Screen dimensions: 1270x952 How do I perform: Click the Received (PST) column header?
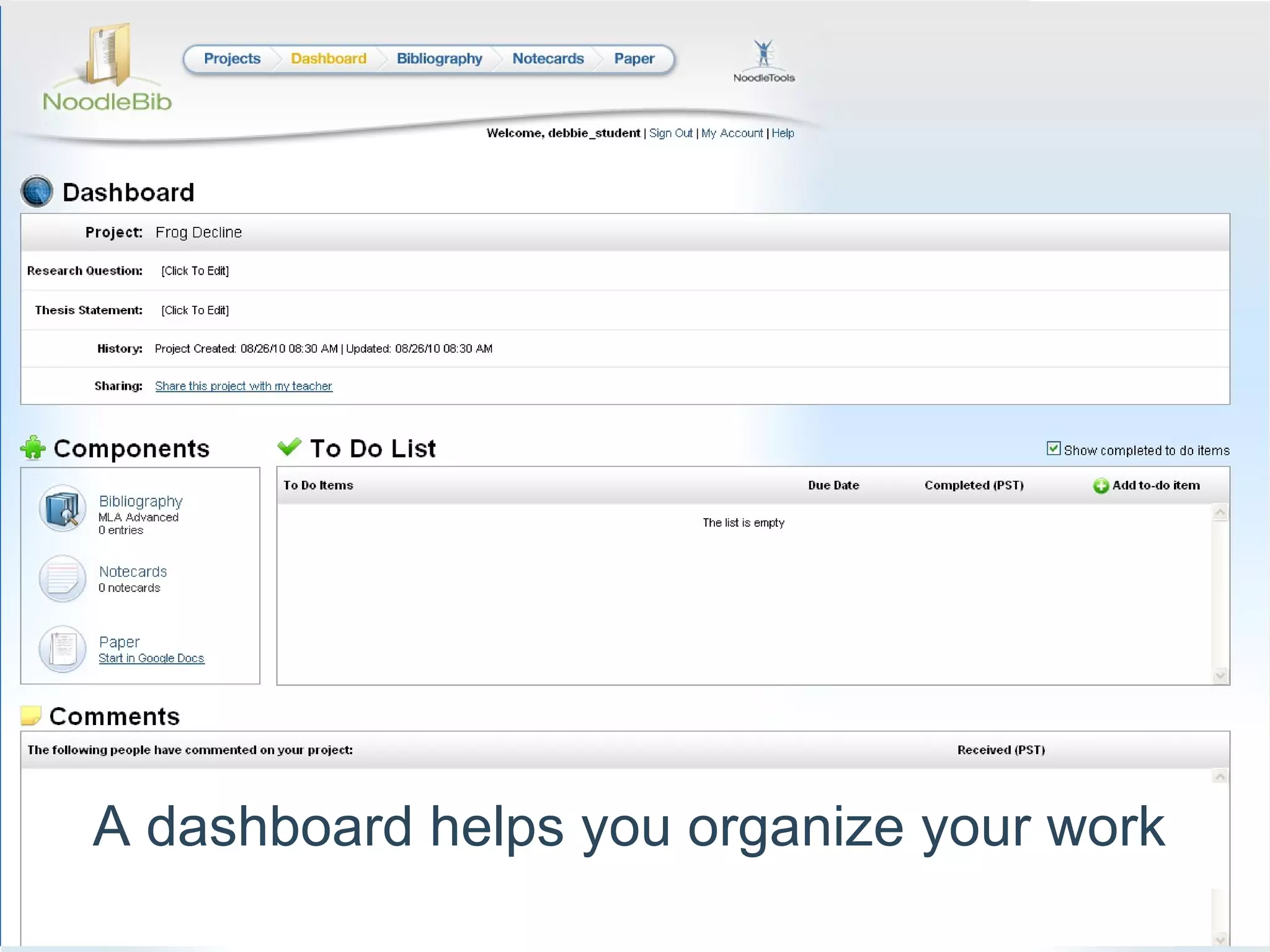1001,750
